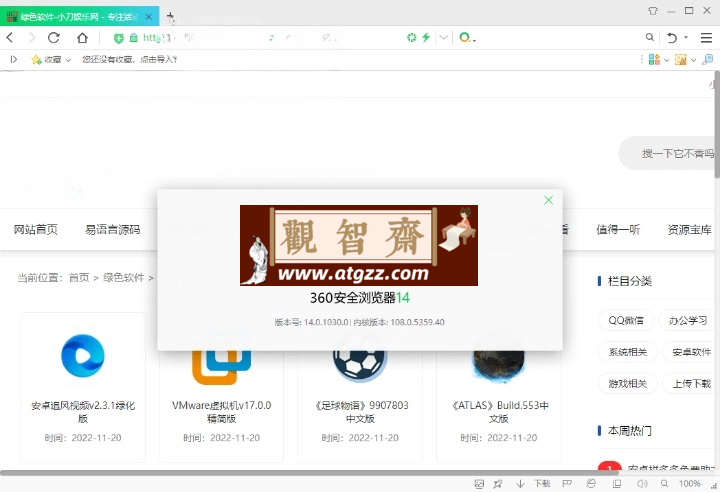This screenshot has width=720, height=492.
Task: Open the skin change shirt icon
Action: tap(652, 11)
